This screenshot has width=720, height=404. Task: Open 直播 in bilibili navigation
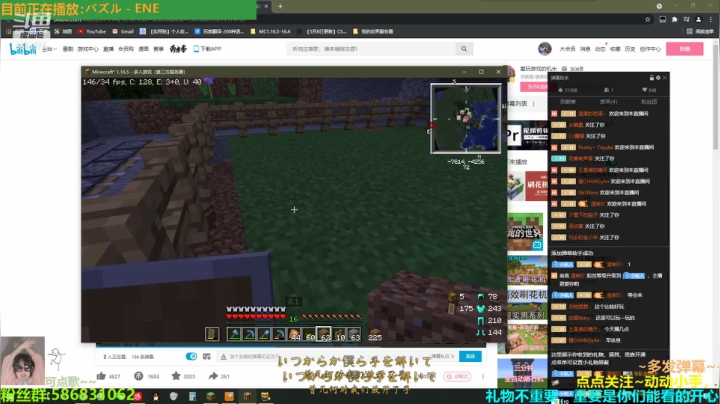108,49
